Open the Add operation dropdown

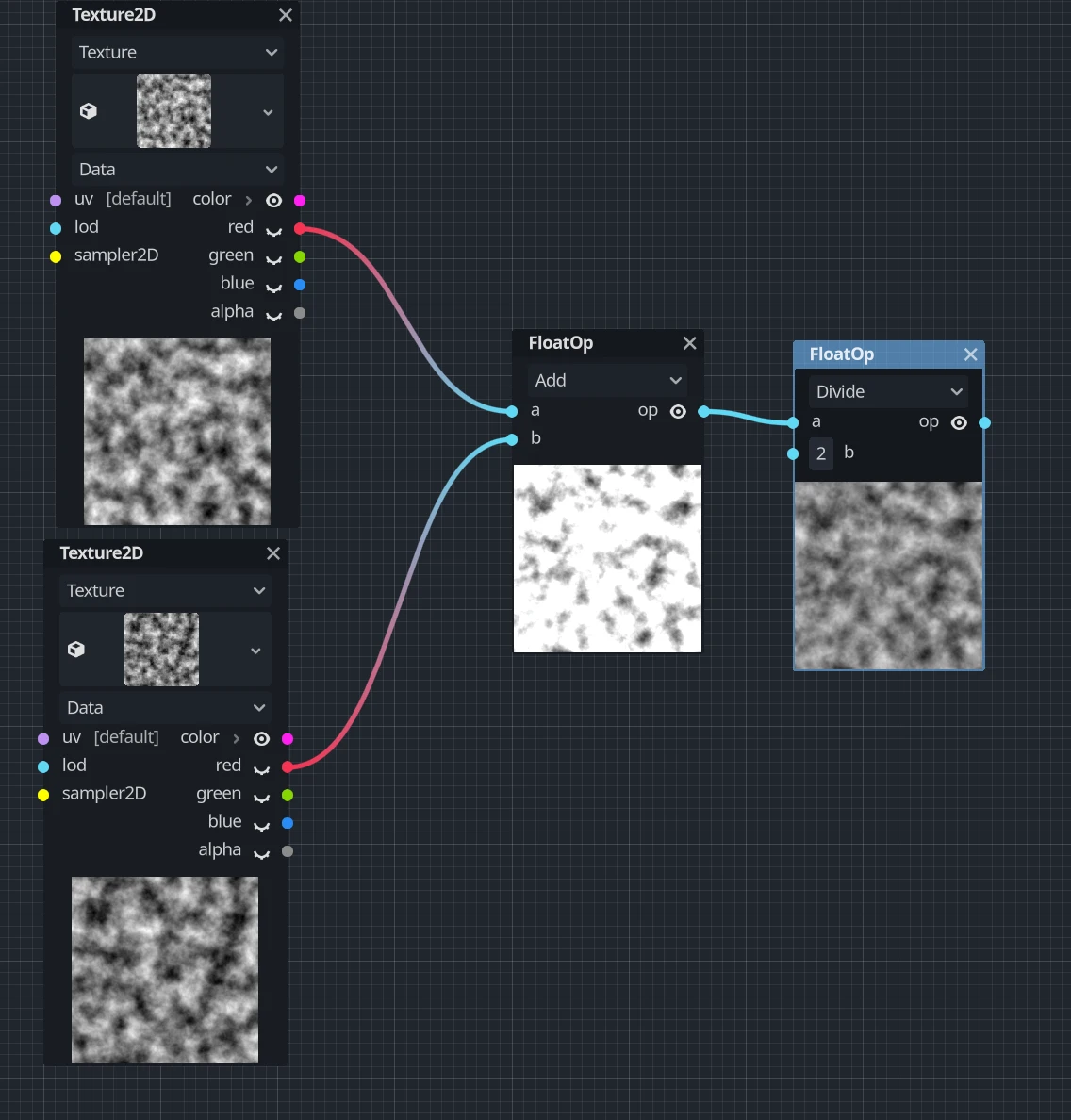click(x=607, y=380)
